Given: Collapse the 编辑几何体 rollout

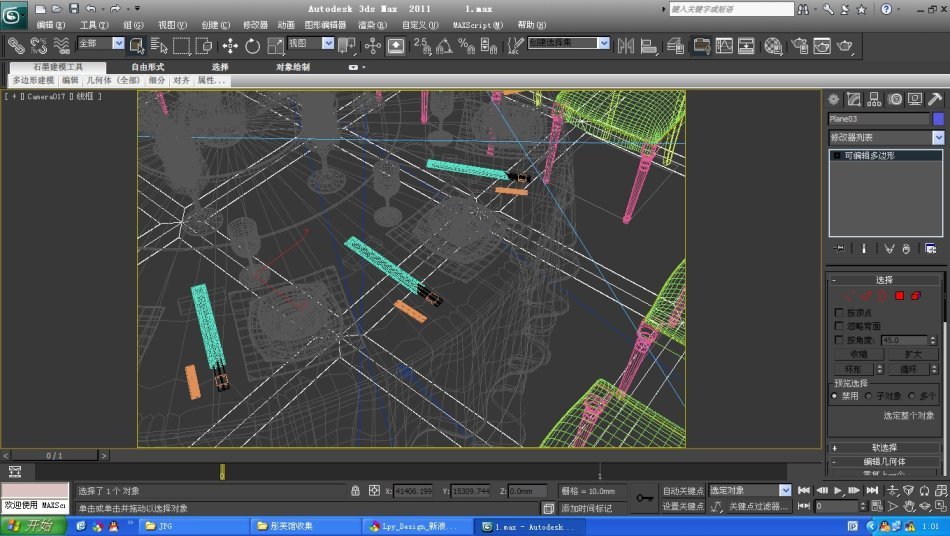Looking at the screenshot, I should pyautogui.click(x=884, y=462).
